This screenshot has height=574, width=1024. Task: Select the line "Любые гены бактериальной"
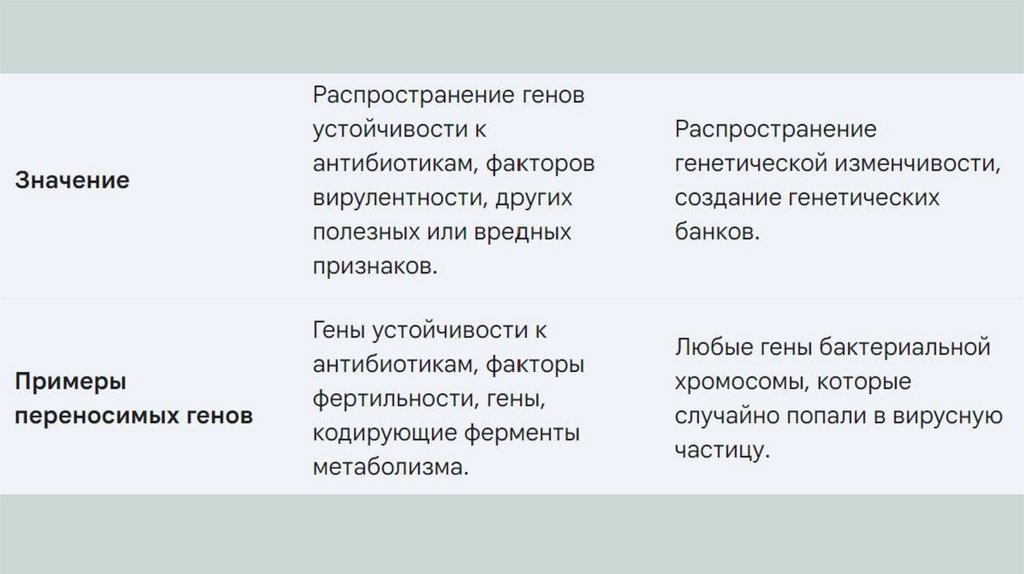coord(832,347)
